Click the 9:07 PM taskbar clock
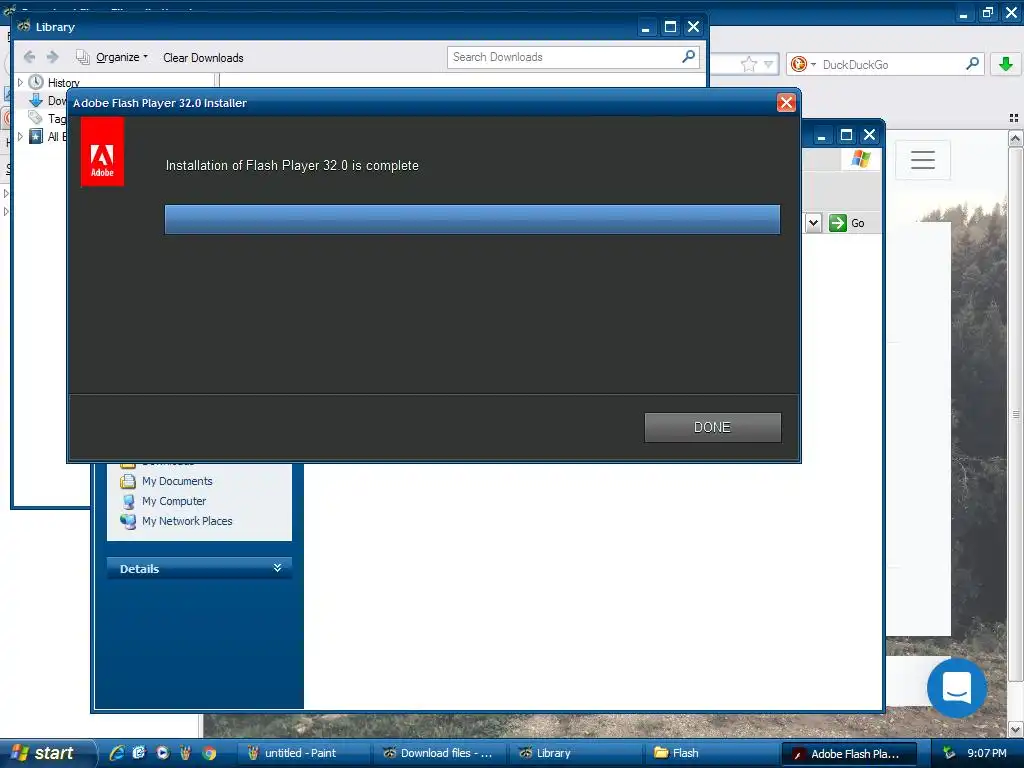The width and height of the screenshot is (1024, 768). coord(987,753)
